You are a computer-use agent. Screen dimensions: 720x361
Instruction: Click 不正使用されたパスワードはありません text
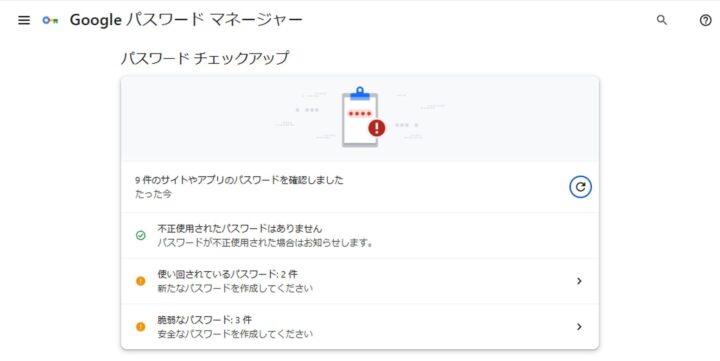[240, 228]
